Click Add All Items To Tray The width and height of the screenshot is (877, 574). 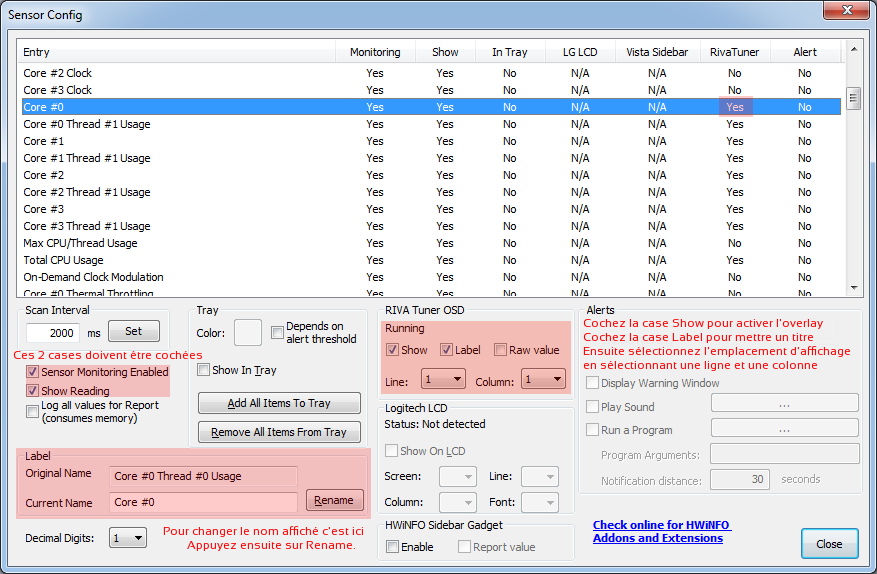pyautogui.click(x=279, y=403)
